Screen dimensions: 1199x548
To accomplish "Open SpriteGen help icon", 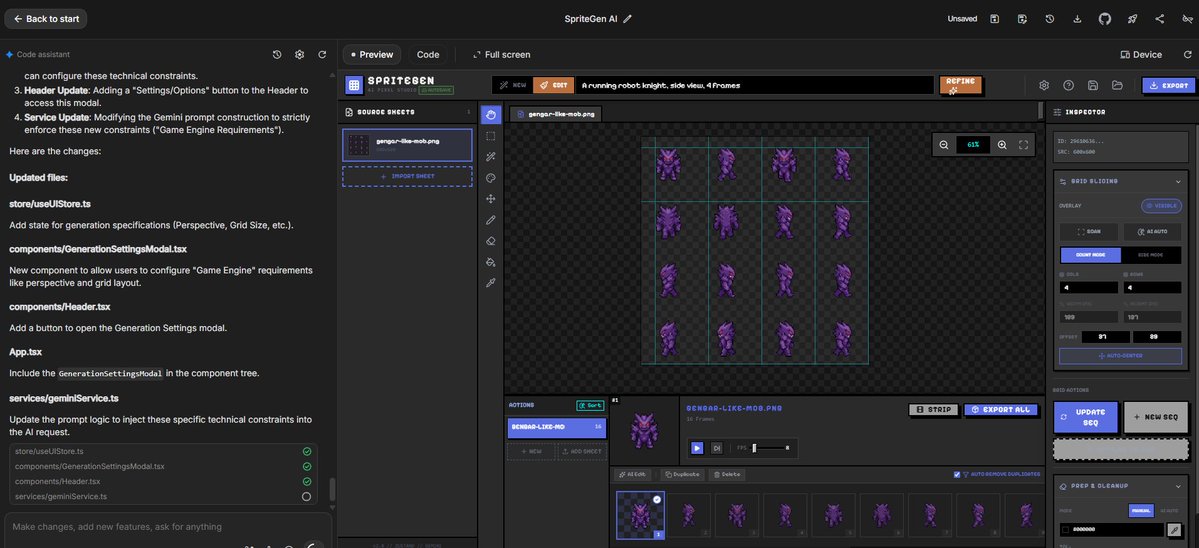I will point(1068,86).
